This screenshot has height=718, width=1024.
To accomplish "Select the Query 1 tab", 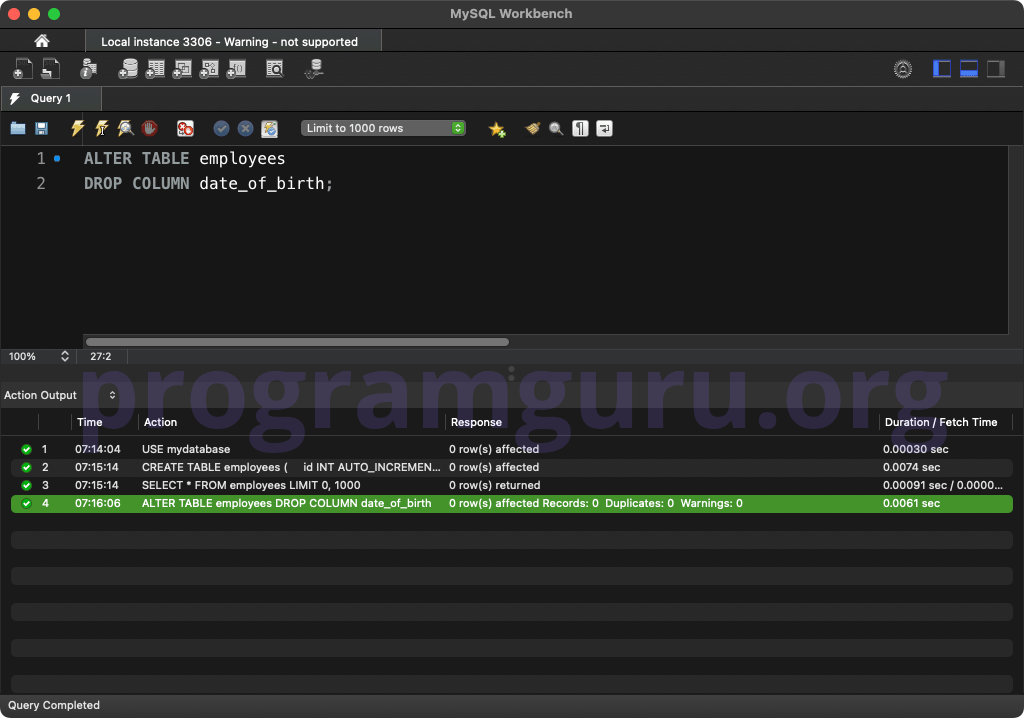I will click(51, 98).
